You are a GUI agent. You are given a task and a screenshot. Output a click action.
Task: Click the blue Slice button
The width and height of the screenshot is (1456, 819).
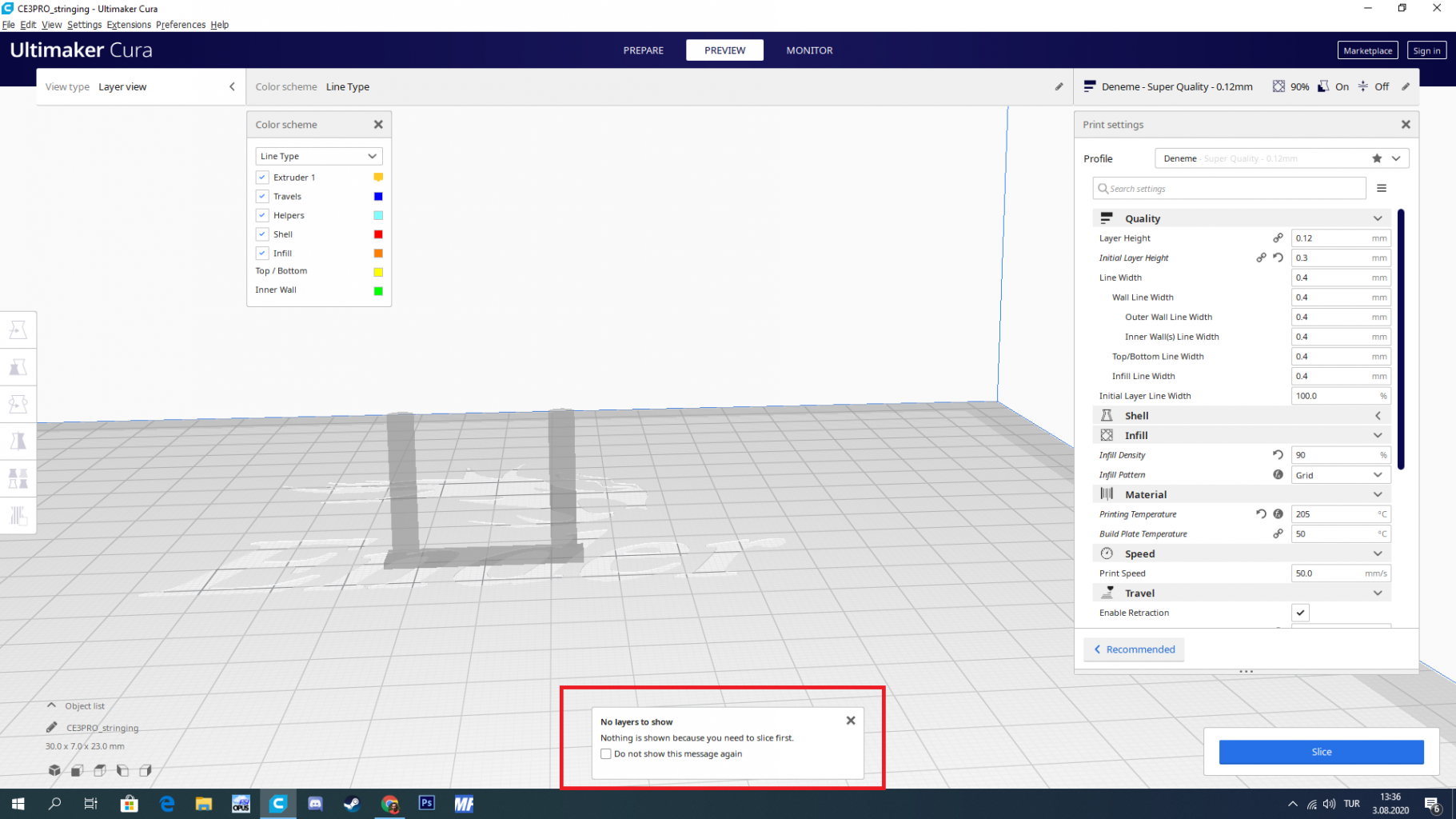(1321, 752)
